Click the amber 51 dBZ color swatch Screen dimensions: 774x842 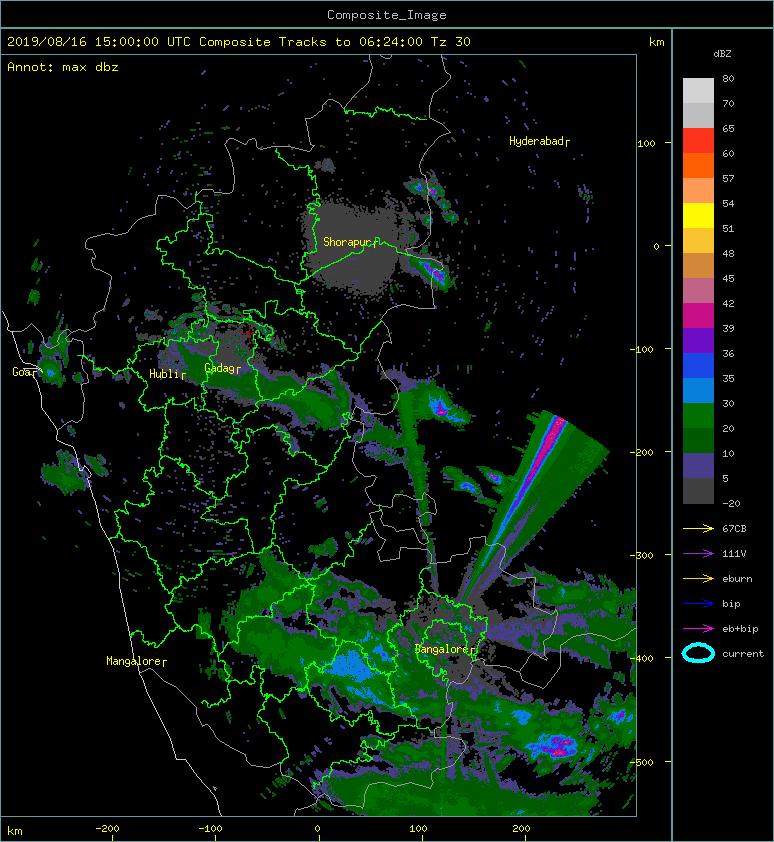point(698,241)
